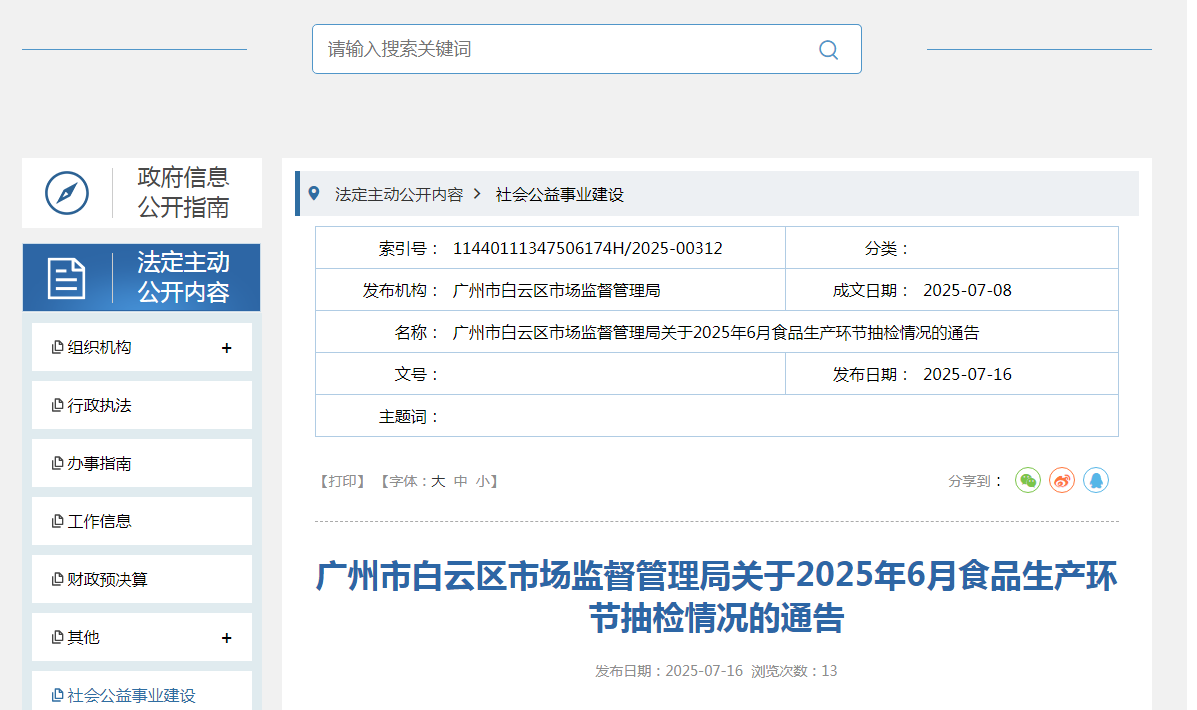Go to 社会公益事业建设 breadcrumb link
This screenshot has width=1197, height=710.
coord(560,195)
